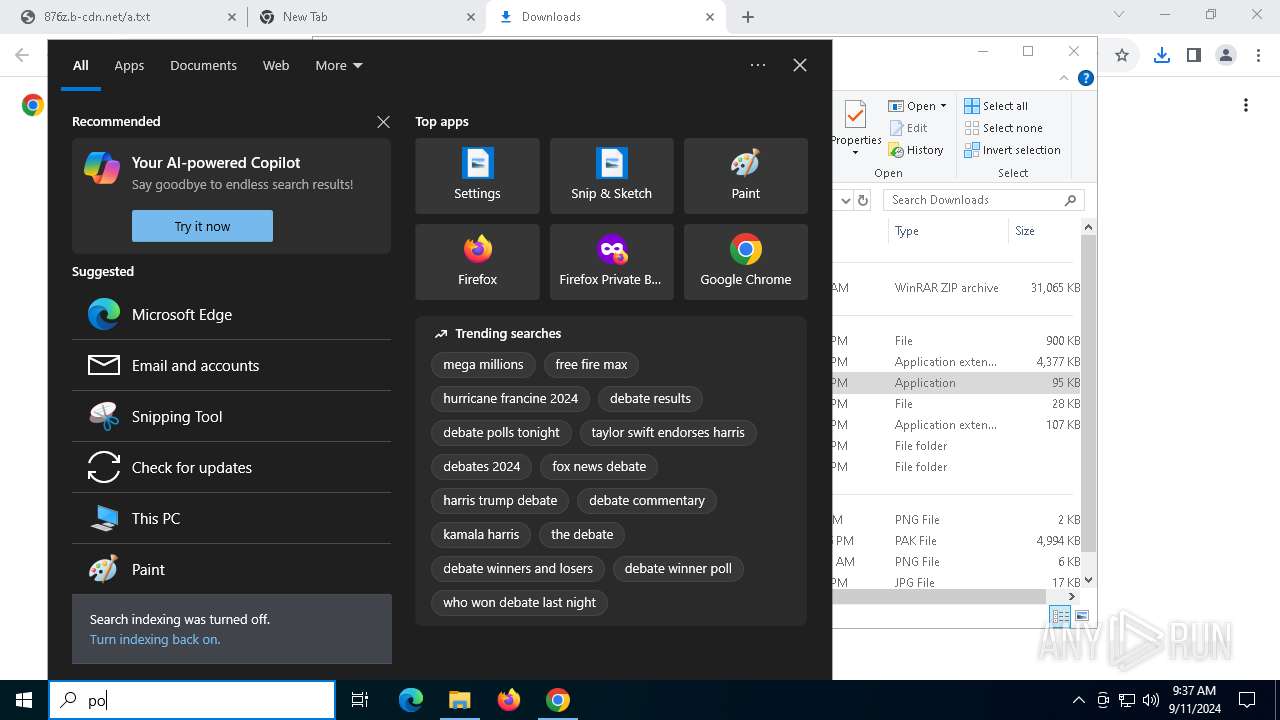Open a new Chrome tab
This screenshot has width=1280, height=720.
coord(748,17)
